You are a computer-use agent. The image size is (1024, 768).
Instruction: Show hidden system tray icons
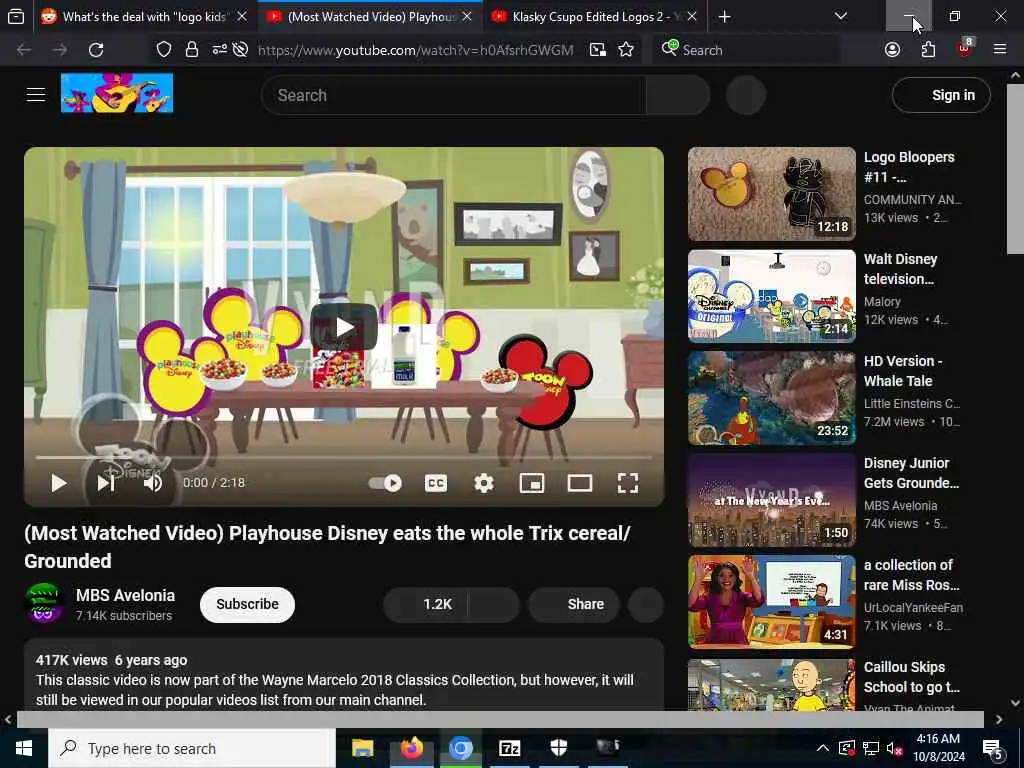[823, 748]
